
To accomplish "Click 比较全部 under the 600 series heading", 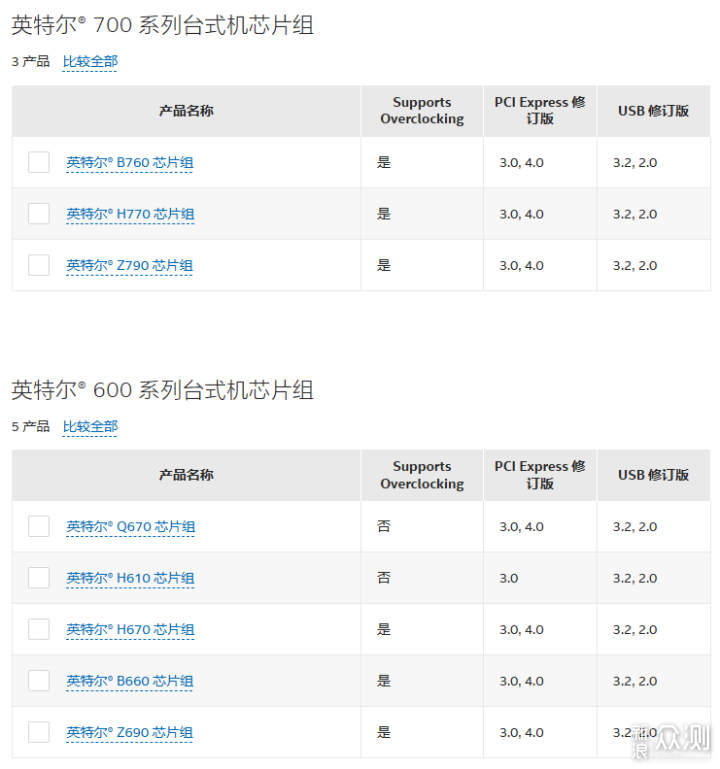I will tap(90, 427).
